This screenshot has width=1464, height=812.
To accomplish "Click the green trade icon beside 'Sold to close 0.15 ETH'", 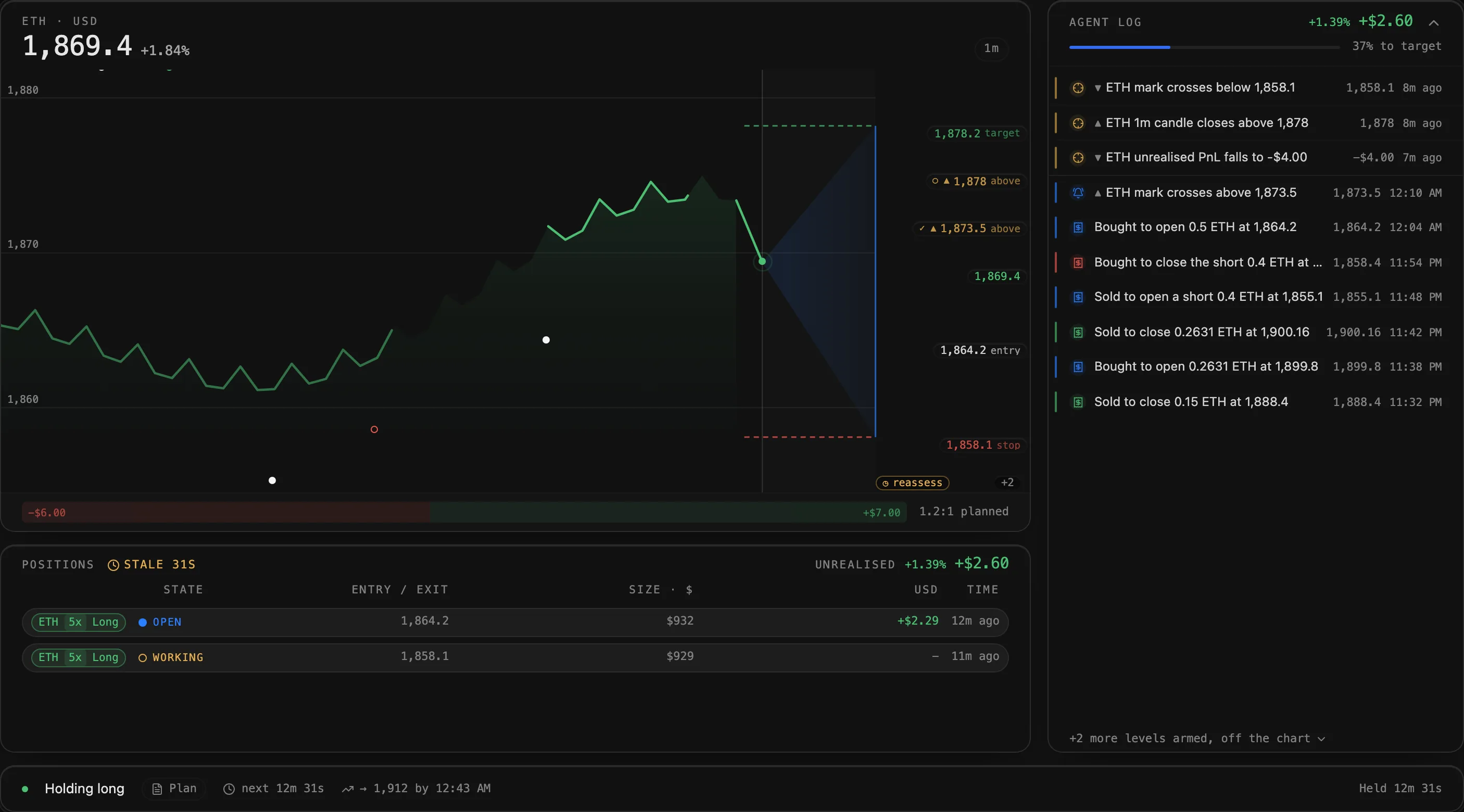I will pos(1078,402).
